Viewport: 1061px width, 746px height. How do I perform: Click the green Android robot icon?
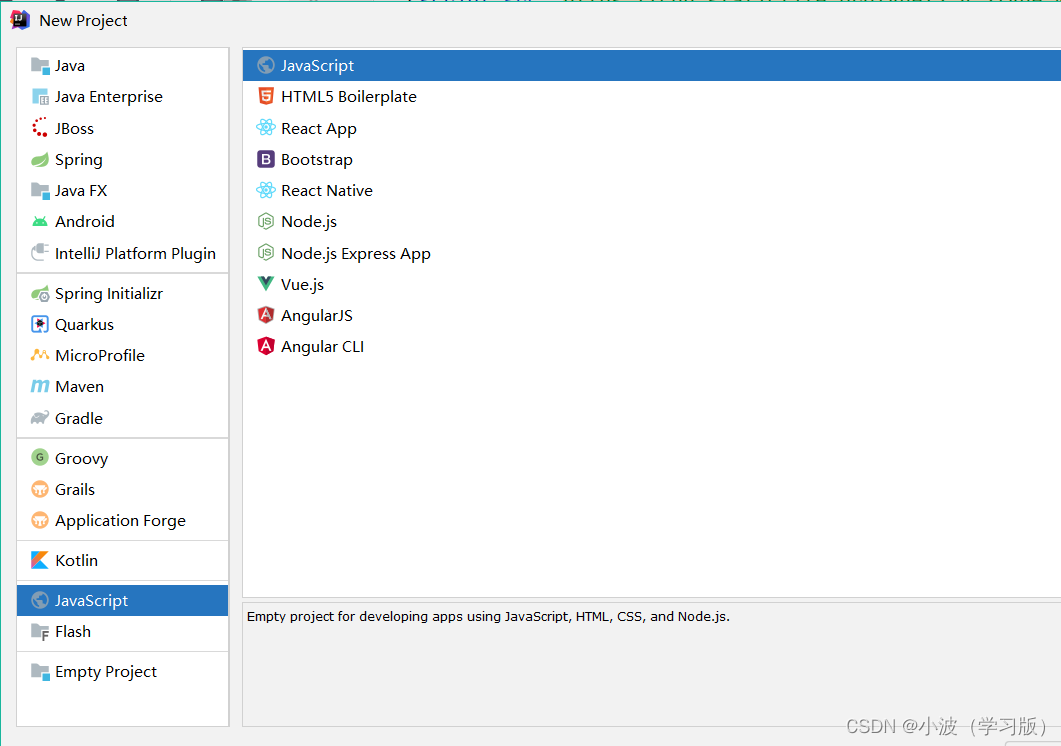pos(40,221)
